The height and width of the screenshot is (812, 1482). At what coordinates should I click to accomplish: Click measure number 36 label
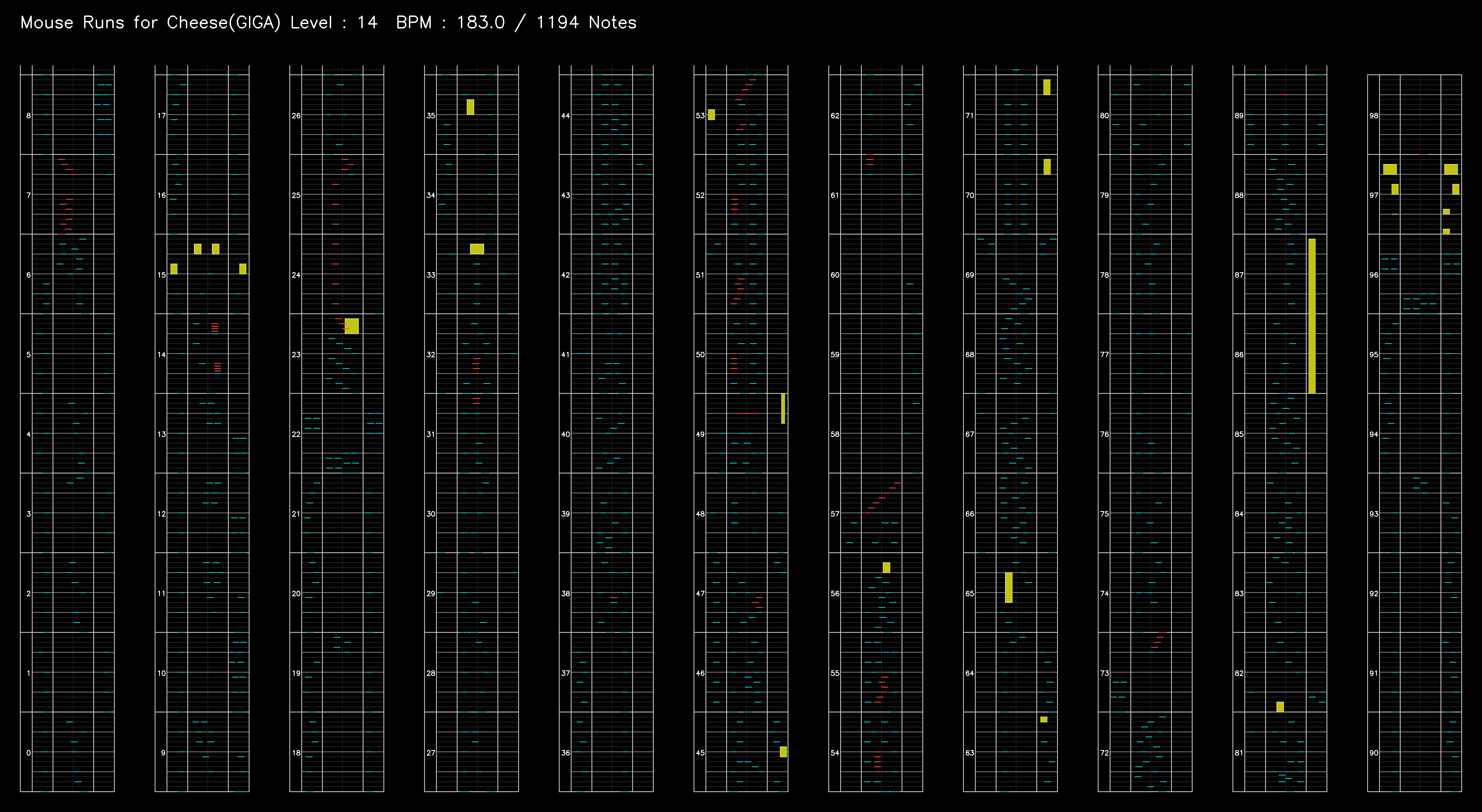coord(565,753)
